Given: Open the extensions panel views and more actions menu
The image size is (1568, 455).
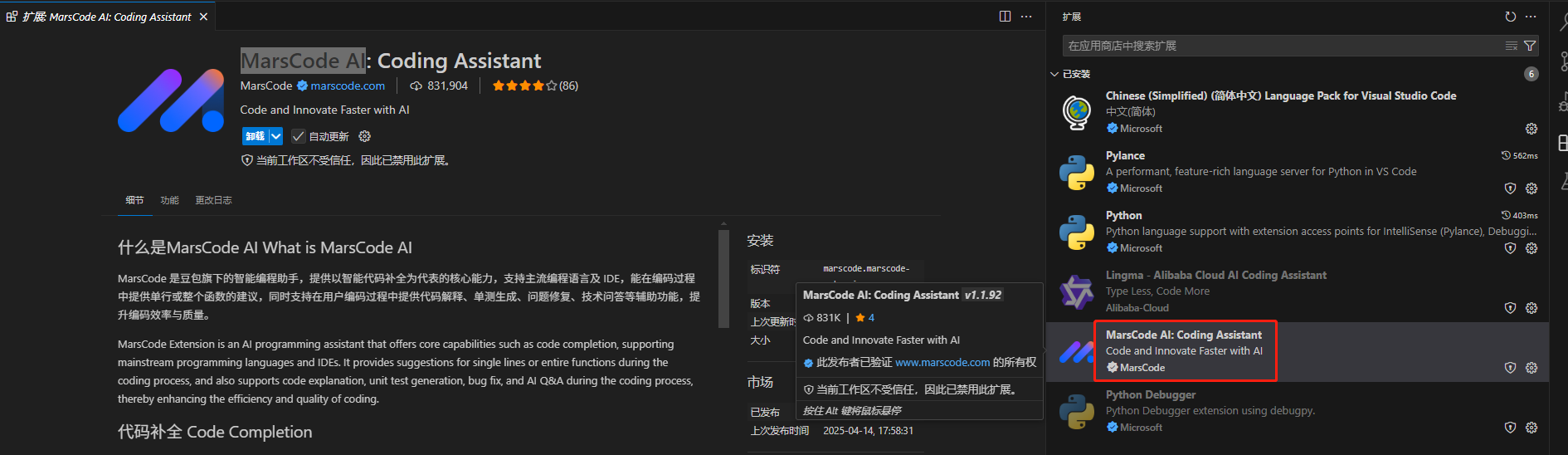Looking at the screenshot, I should (x=1531, y=17).
